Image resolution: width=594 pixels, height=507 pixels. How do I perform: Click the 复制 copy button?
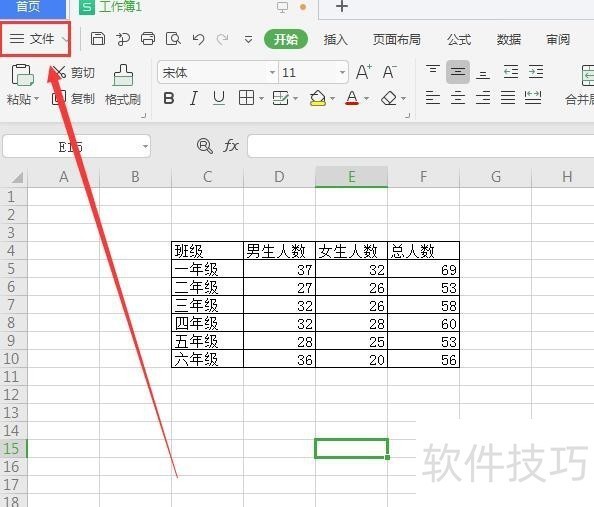73,99
